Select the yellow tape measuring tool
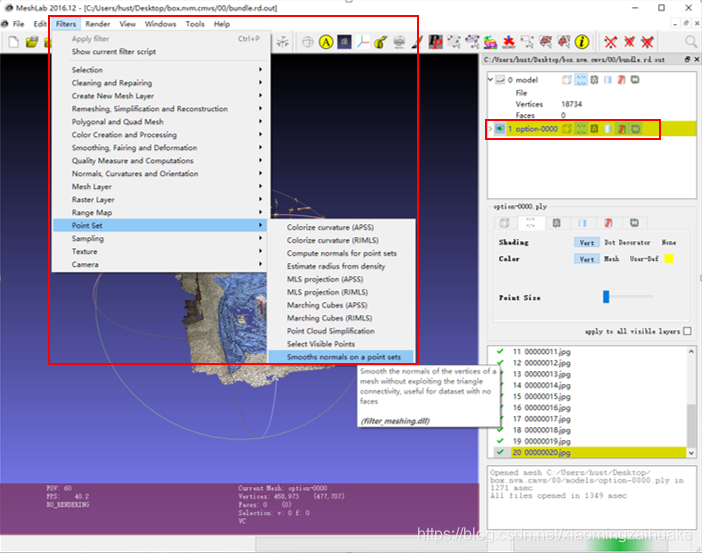The height and width of the screenshot is (553, 702). point(381,42)
